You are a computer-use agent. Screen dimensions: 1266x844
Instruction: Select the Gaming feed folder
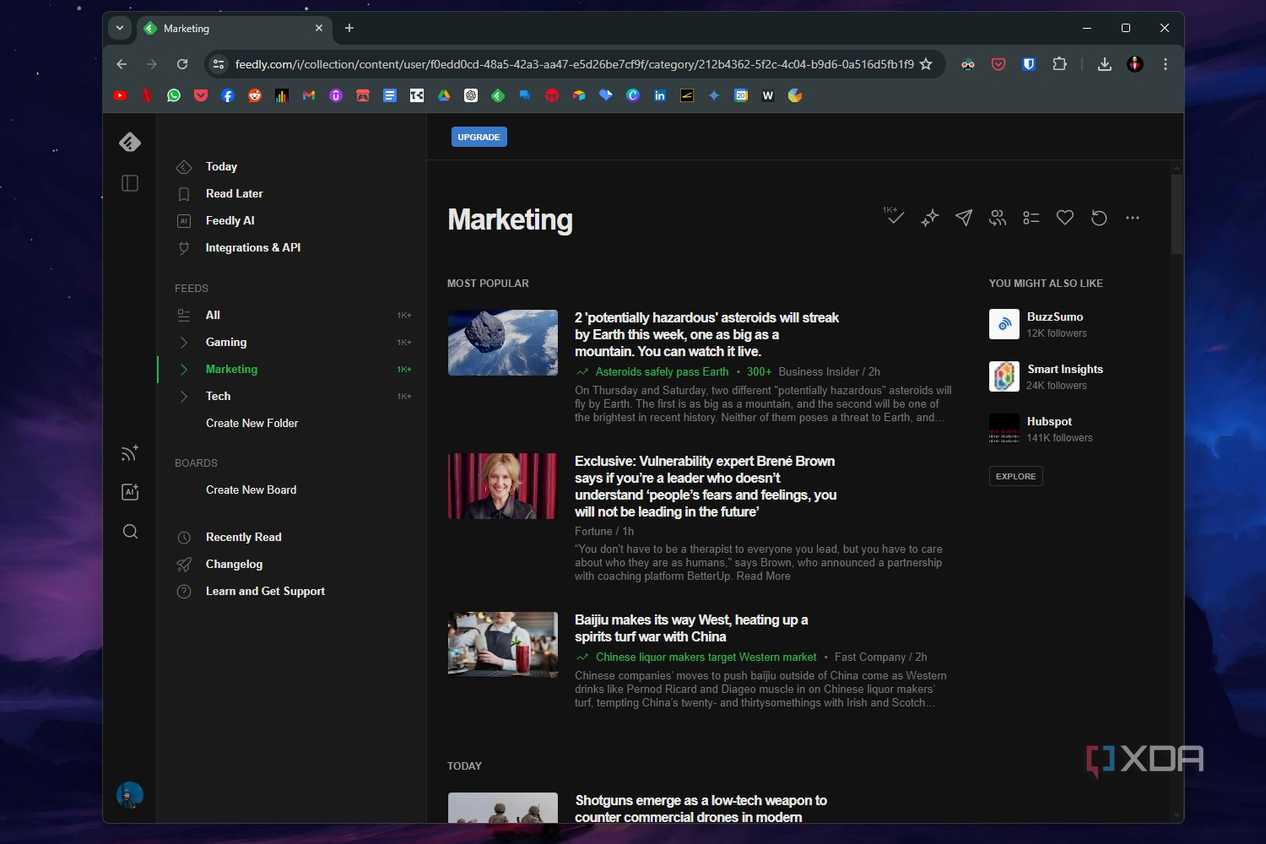point(226,342)
